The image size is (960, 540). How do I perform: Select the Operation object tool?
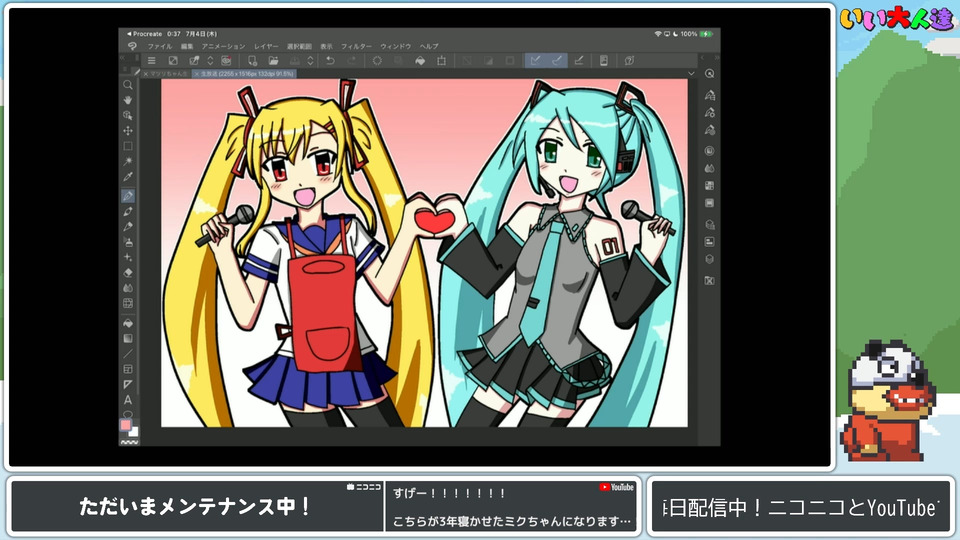point(127,115)
